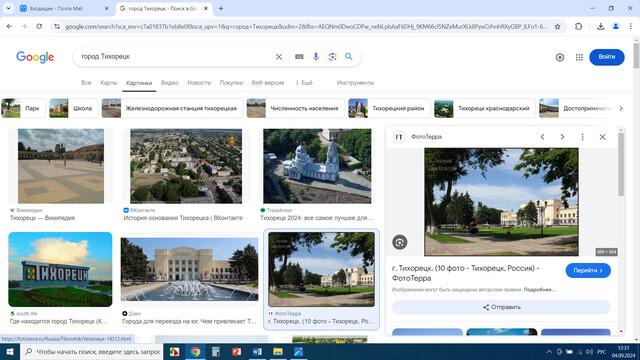The image size is (640, 360).
Task: Open PowerPoint from the taskbar
Action: coord(236,351)
